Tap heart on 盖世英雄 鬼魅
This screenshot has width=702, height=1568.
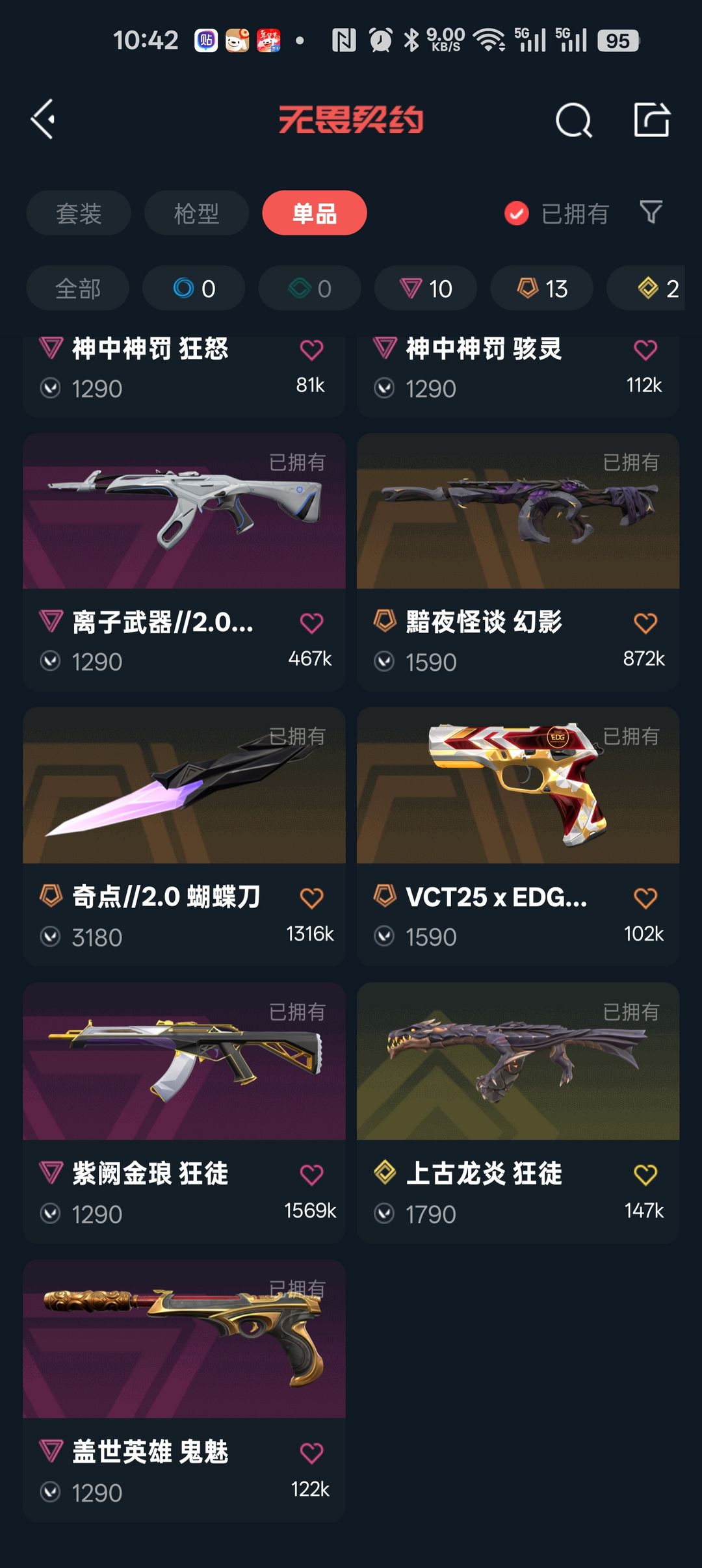pos(311,1452)
